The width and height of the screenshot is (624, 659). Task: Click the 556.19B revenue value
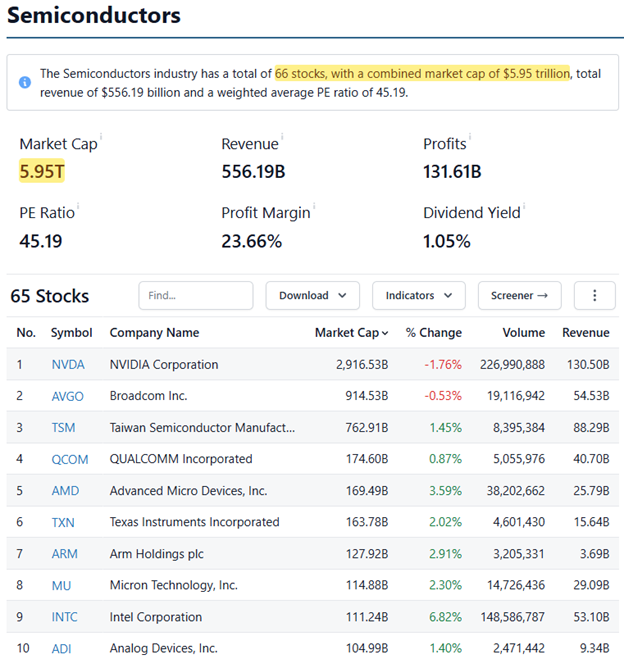pyautogui.click(x=253, y=171)
